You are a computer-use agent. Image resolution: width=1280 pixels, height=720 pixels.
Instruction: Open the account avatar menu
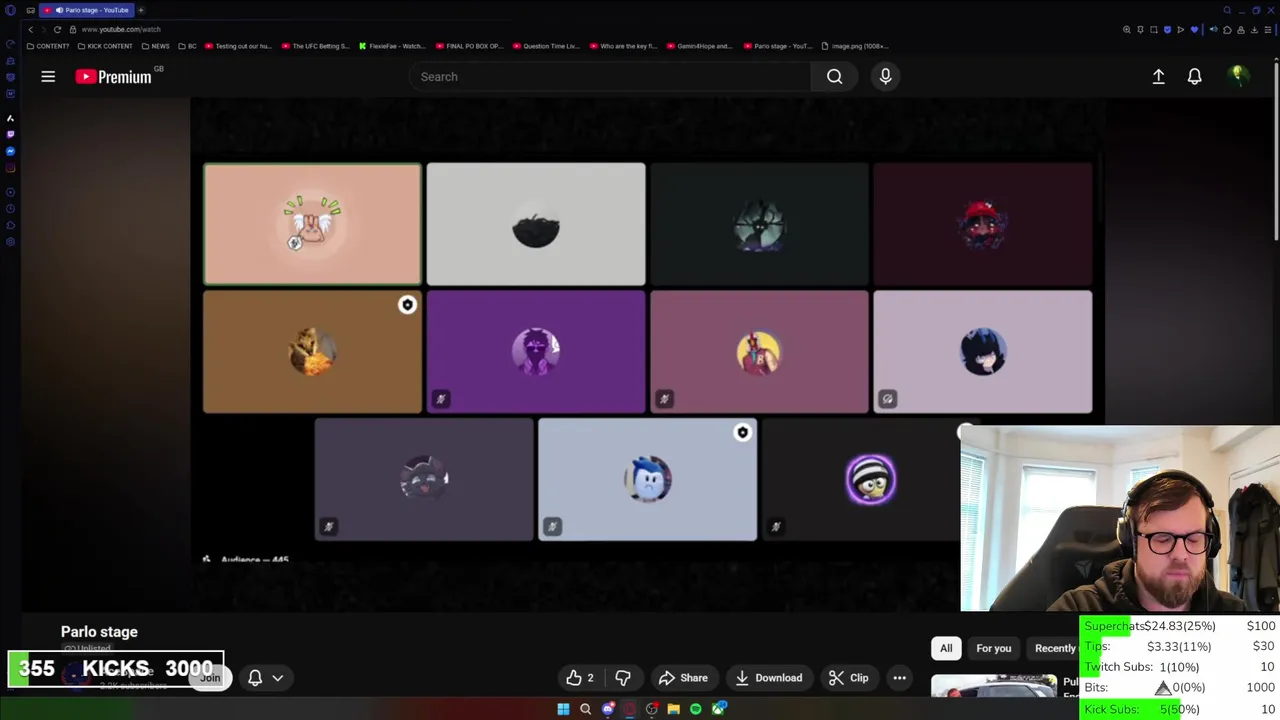pyautogui.click(x=1238, y=76)
